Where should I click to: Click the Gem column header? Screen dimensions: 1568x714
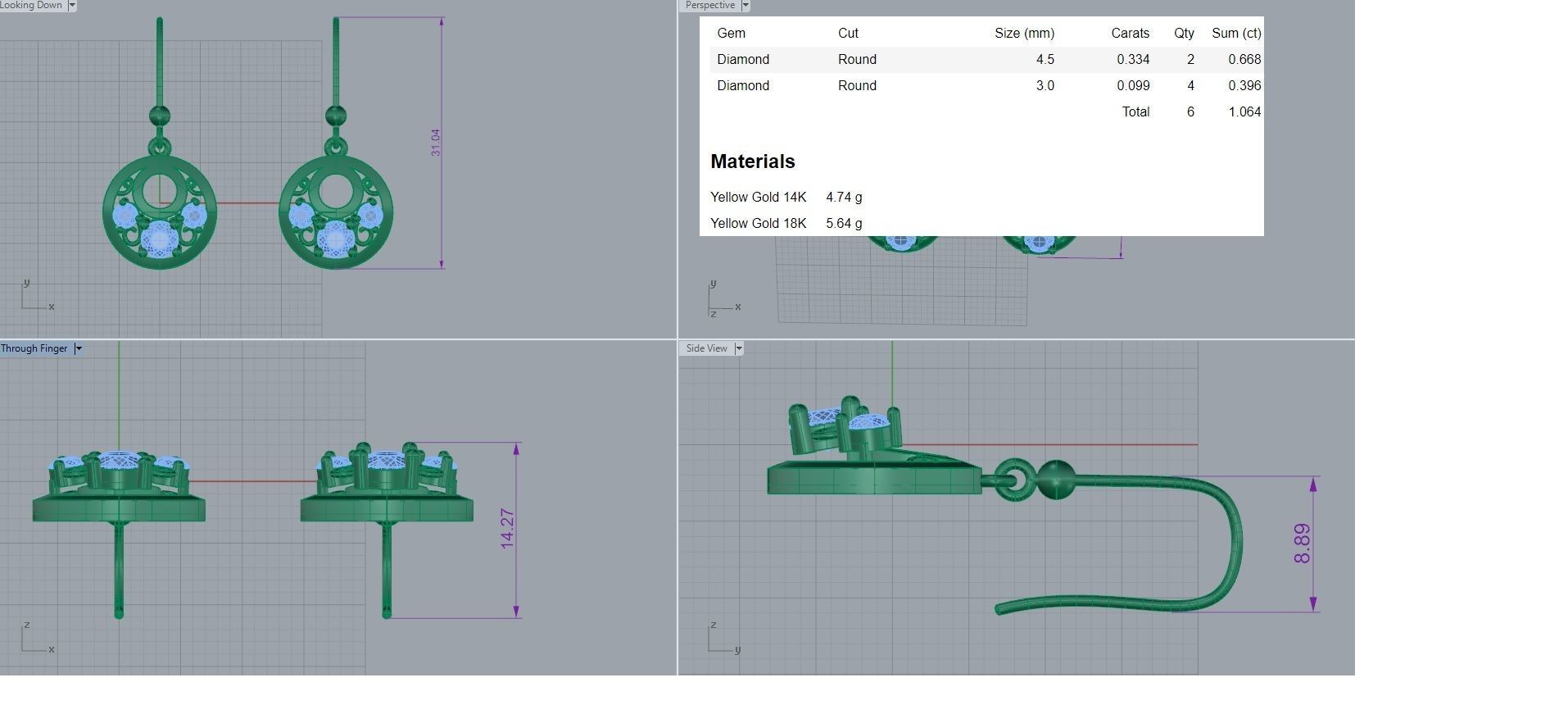click(731, 34)
